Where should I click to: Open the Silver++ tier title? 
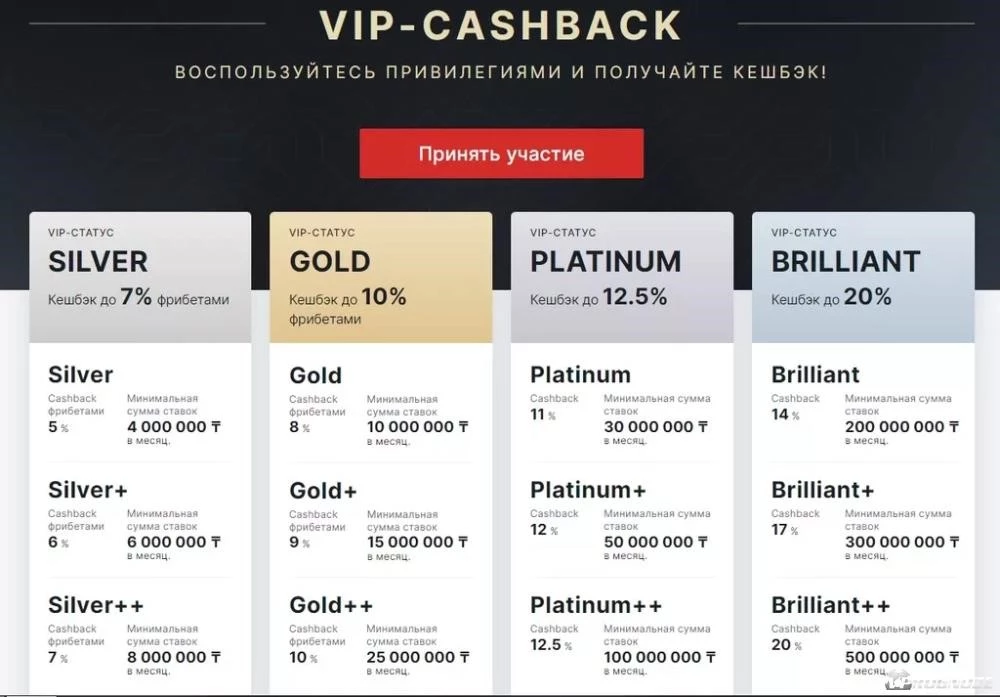96,605
